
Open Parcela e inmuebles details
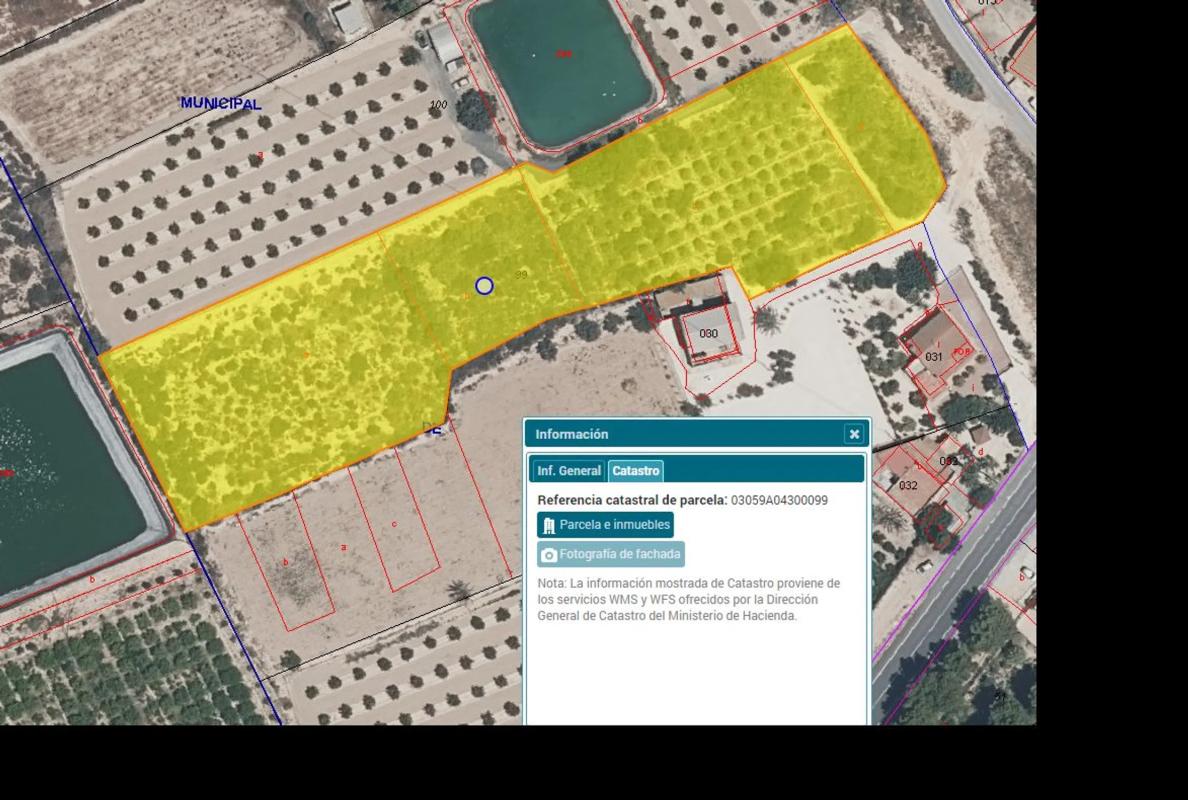coord(605,525)
